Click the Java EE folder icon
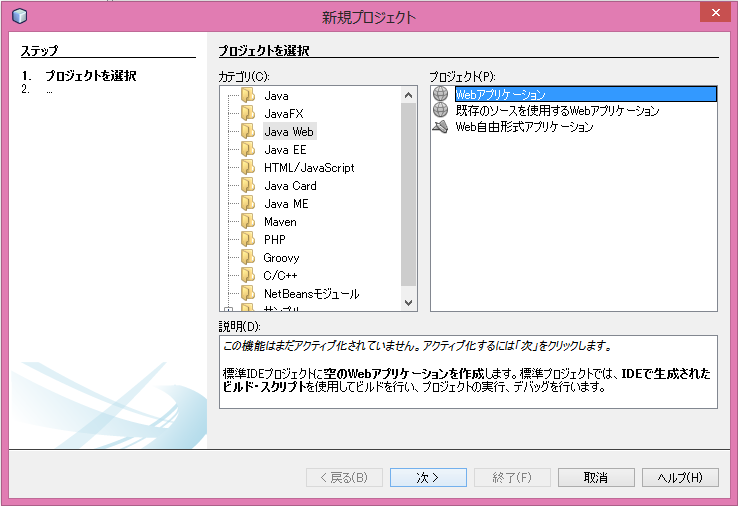This screenshot has width=738, height=506. tap(248, 150)
